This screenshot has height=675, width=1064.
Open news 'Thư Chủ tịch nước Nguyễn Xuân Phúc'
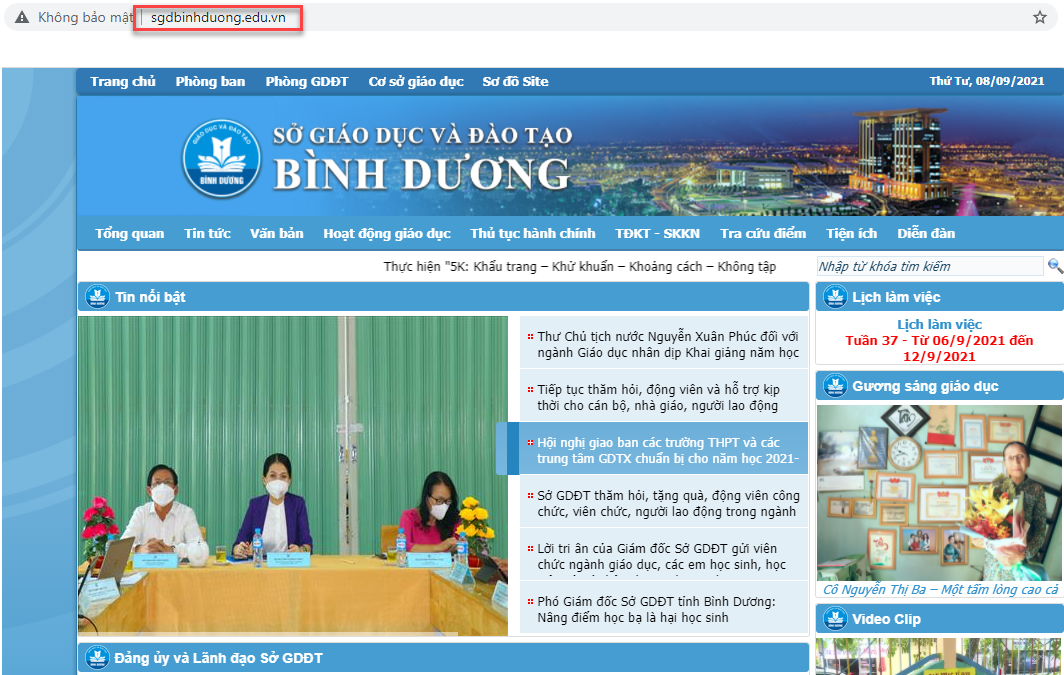(x=668, y=345)
